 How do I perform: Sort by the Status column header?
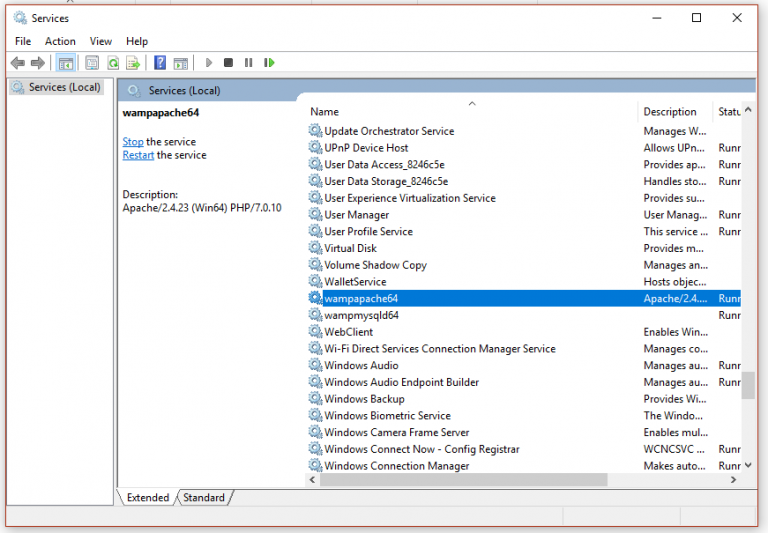729,112
